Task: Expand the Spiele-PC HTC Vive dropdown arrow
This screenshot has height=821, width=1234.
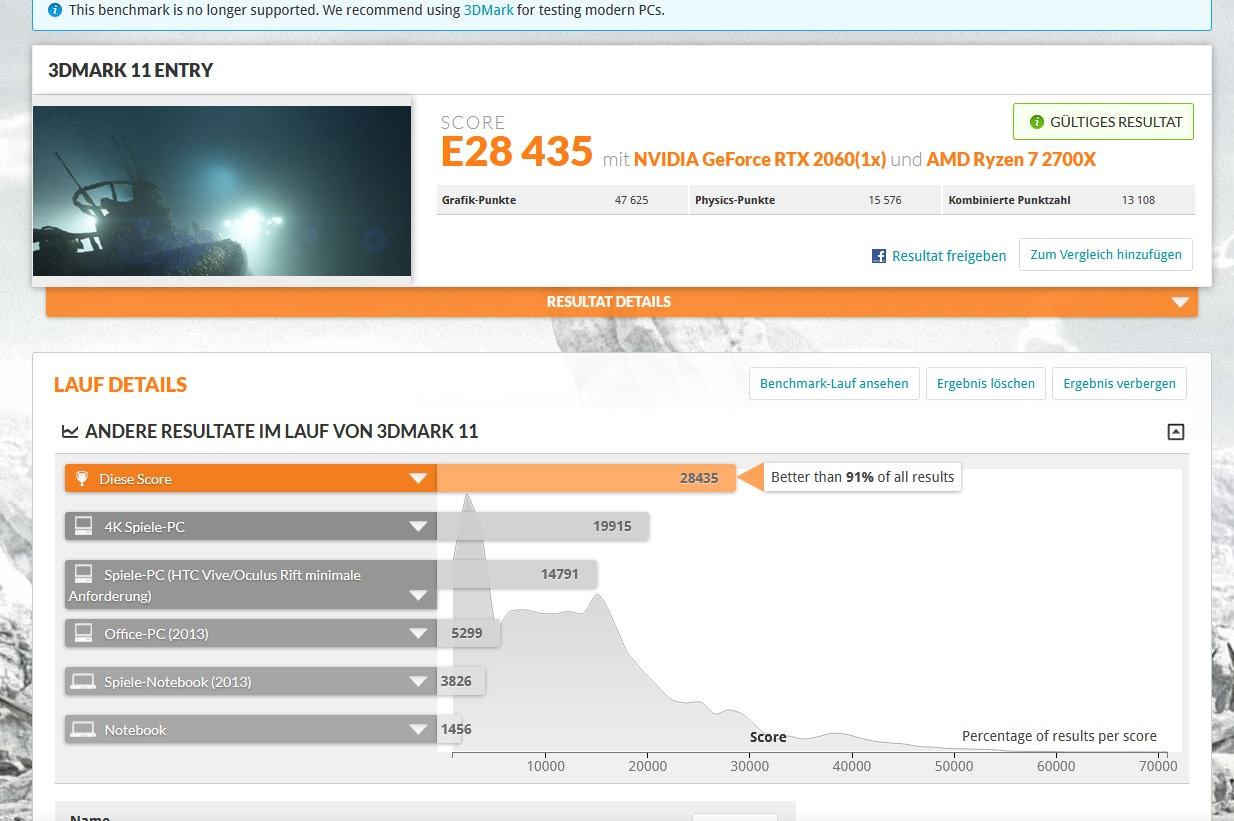Action: [418, 596]
